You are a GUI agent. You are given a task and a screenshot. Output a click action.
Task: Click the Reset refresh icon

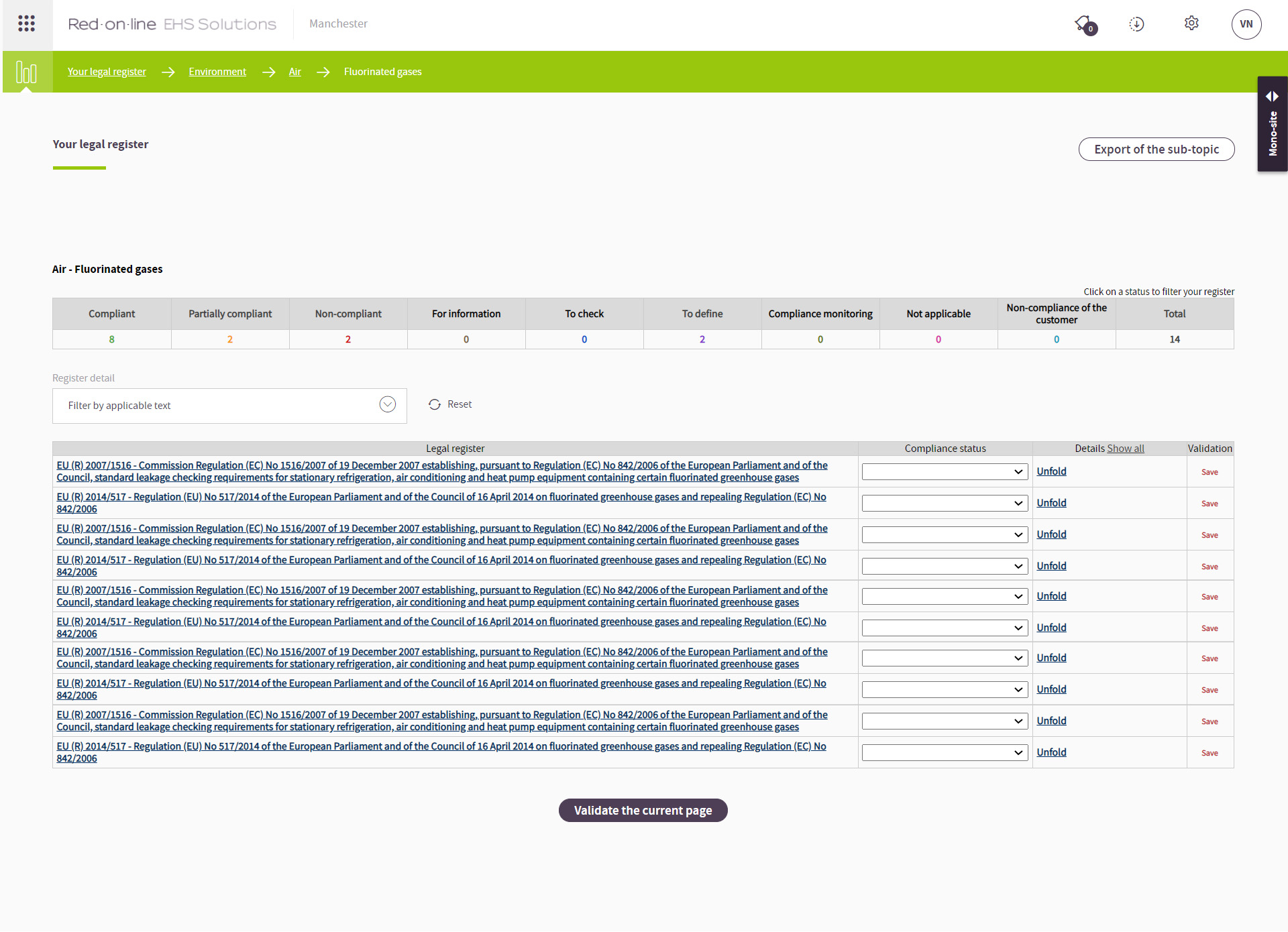coord(435,404)
